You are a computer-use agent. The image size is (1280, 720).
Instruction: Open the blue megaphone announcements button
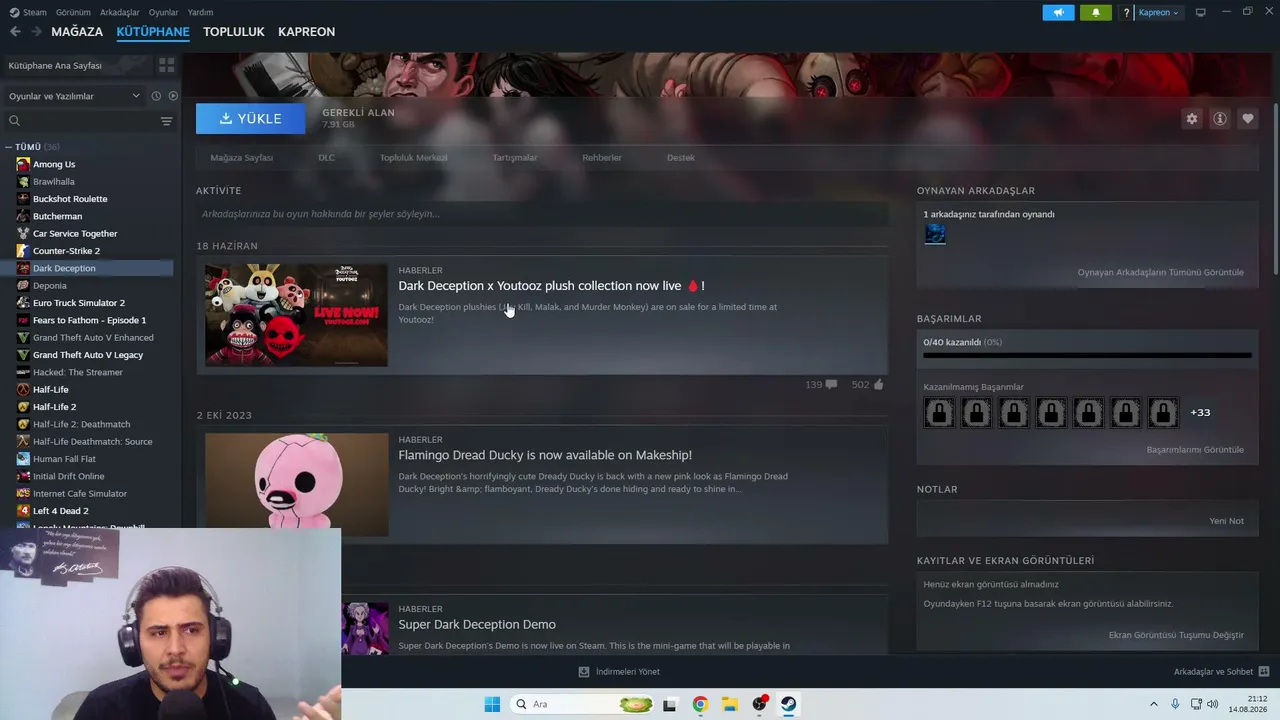(1058, 12)
